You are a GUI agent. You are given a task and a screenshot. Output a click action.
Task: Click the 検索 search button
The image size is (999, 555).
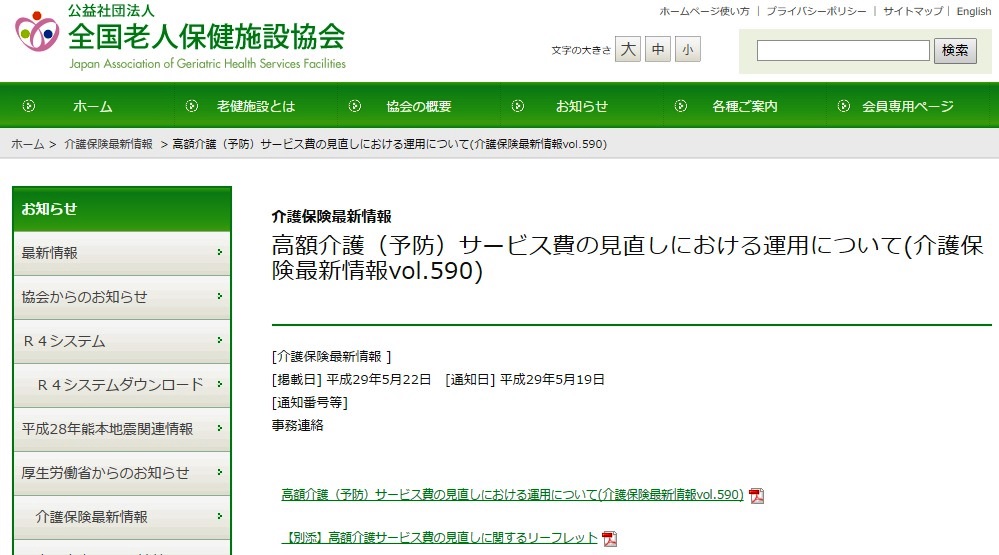pos(955,50)
